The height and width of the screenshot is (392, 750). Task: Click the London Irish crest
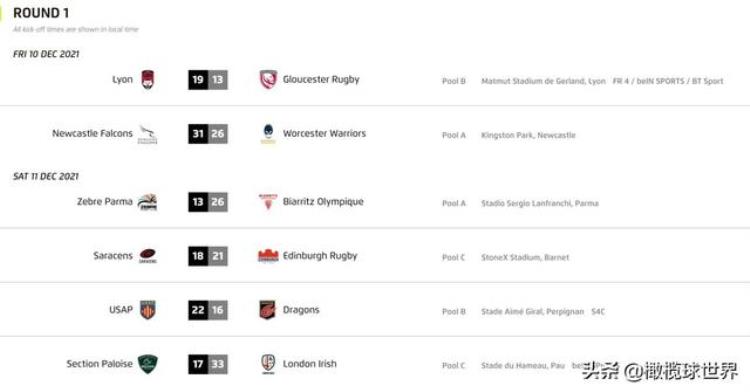[268, 364]
